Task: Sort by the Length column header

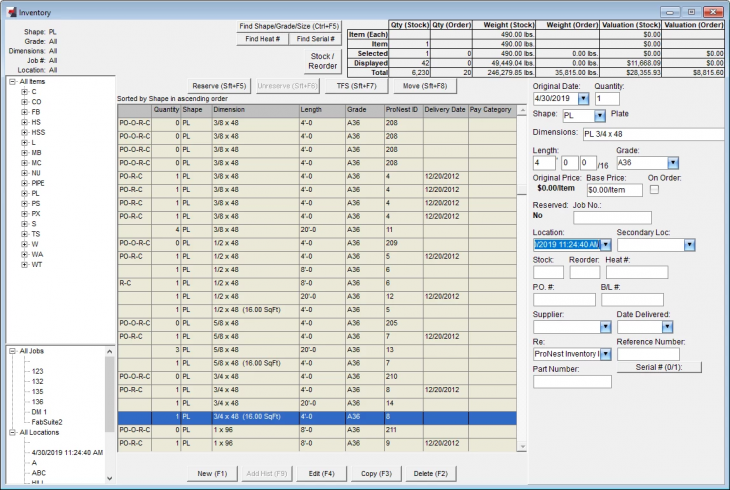Action: [x=322, y=110]
